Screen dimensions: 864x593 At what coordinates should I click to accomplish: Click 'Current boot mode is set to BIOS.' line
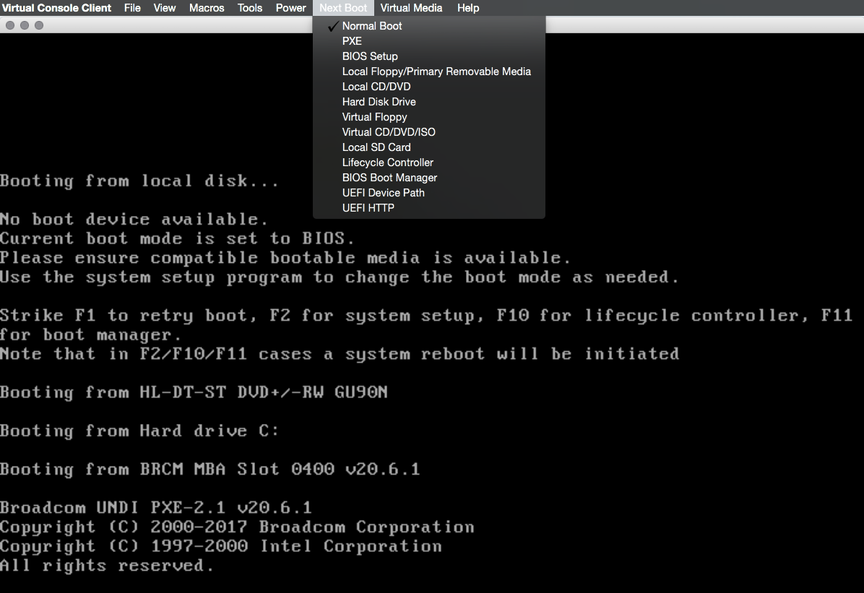(177, 239)
